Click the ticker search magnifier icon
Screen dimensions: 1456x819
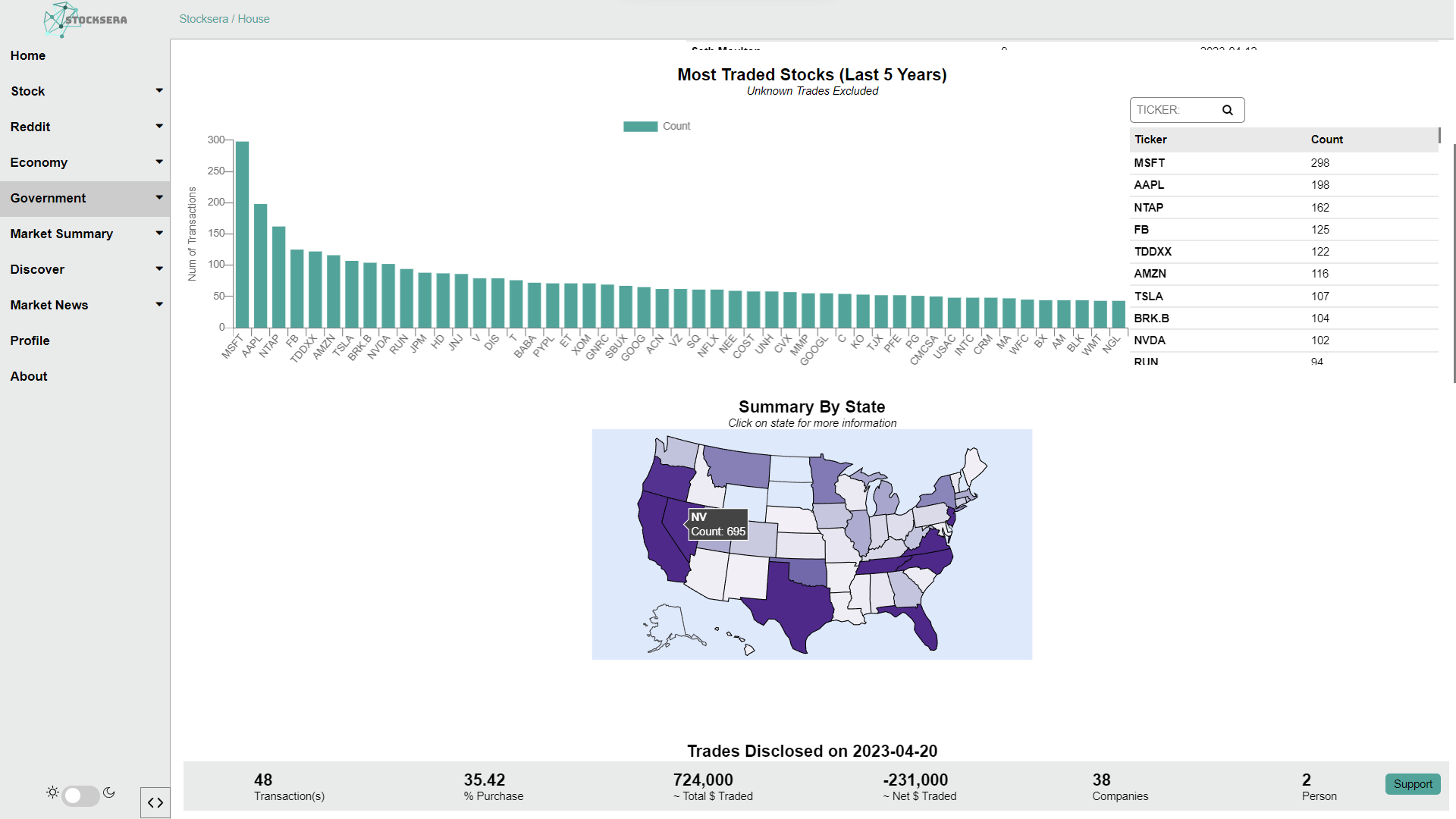(1227, 110)
